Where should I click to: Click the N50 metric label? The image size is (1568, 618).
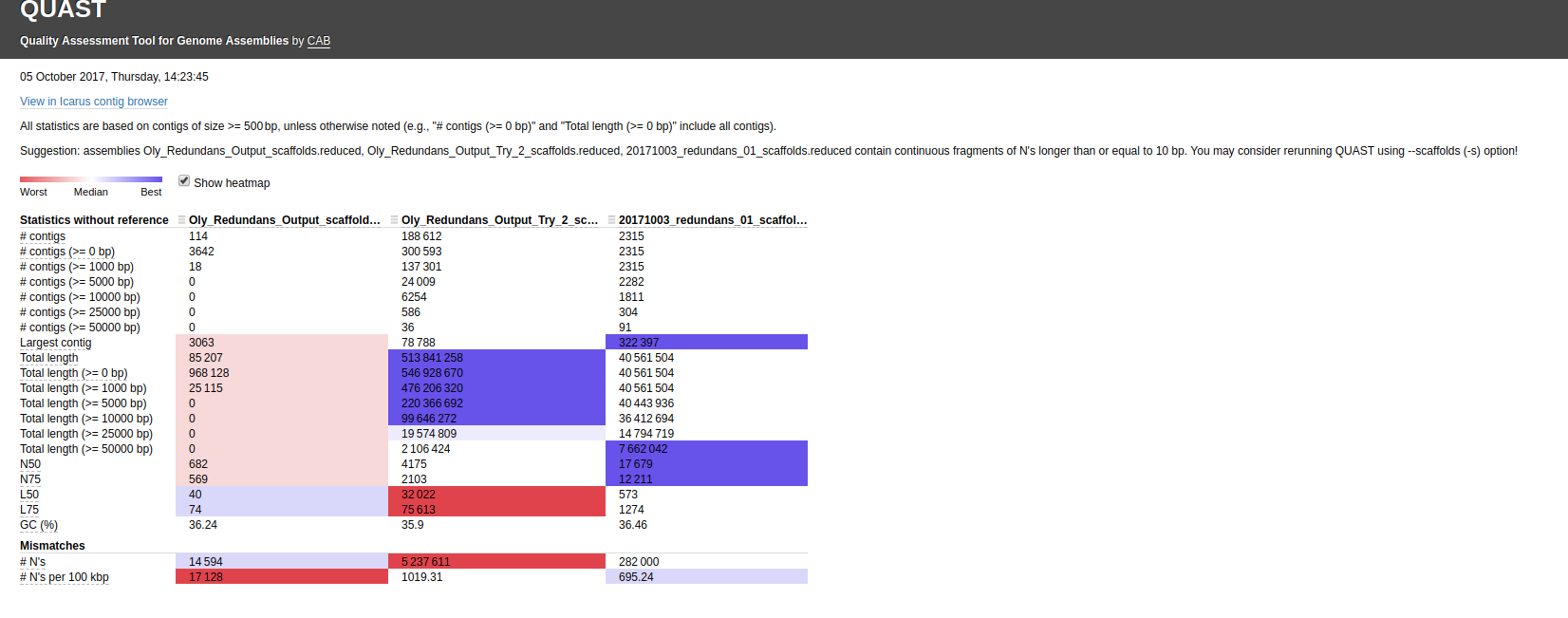30,464
